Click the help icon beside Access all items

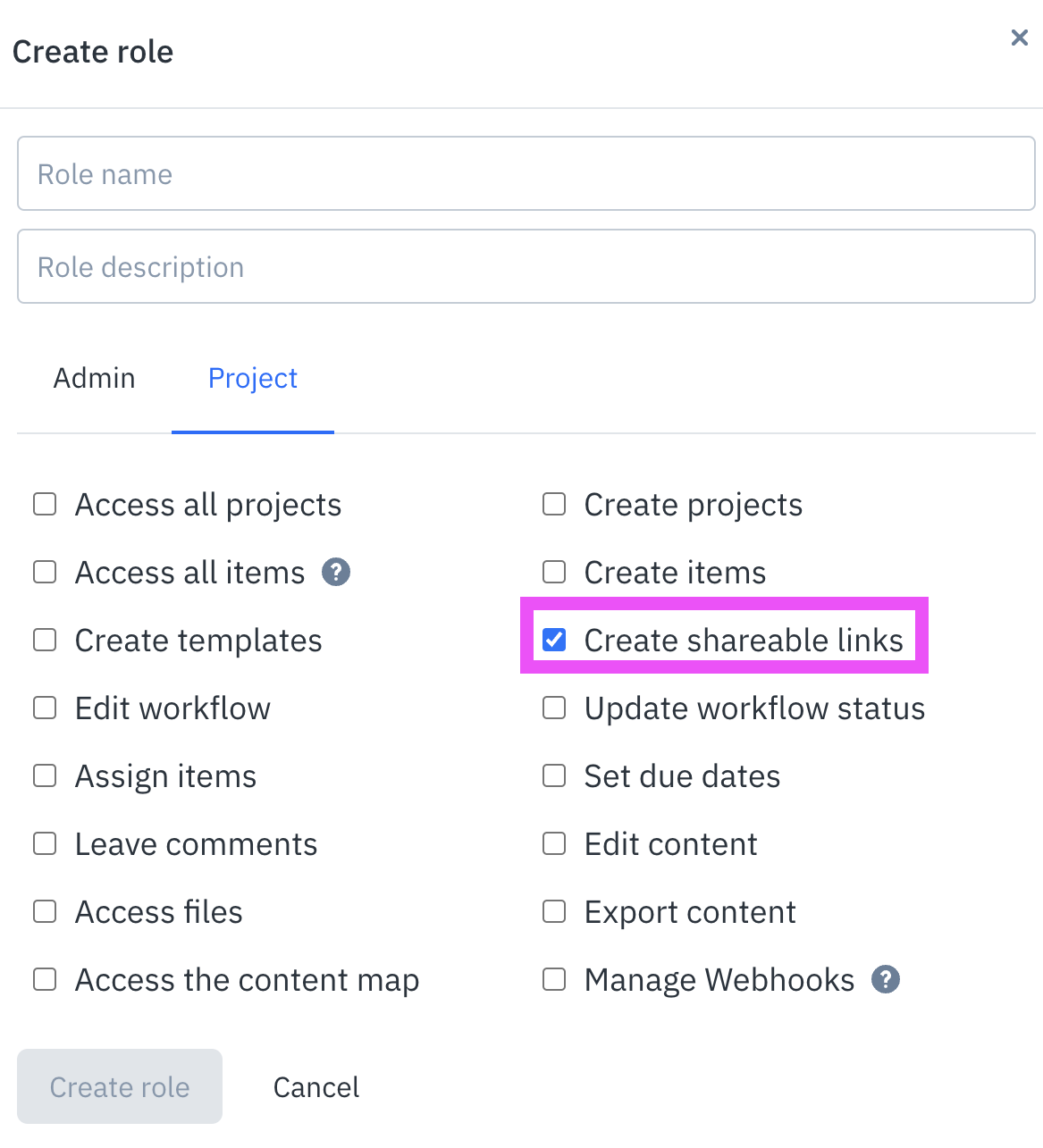tap(336, 572)
